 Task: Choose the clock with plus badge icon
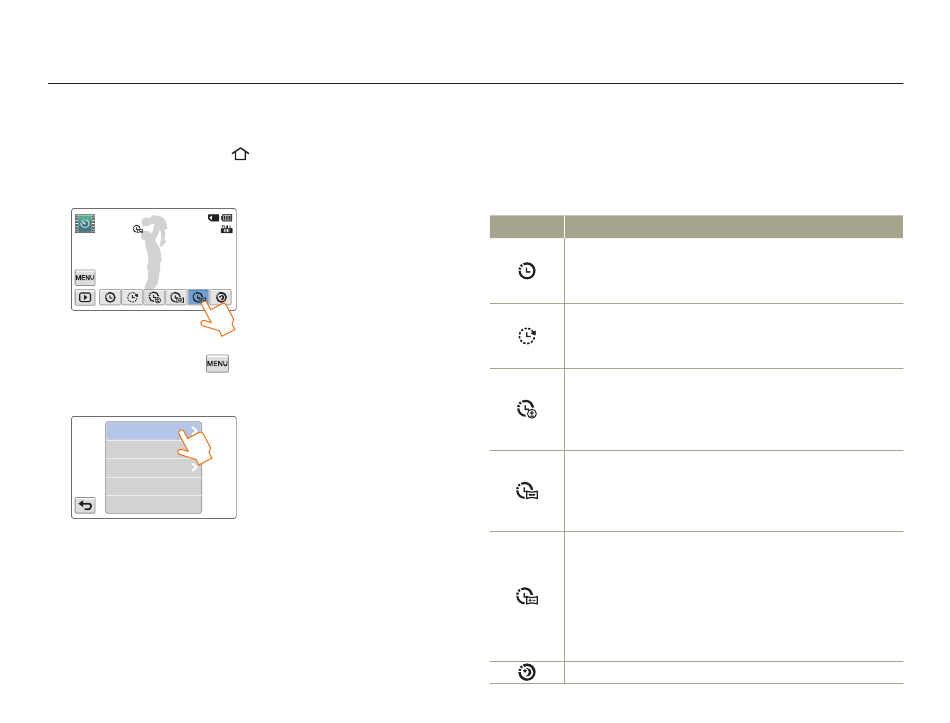[154, 298]
